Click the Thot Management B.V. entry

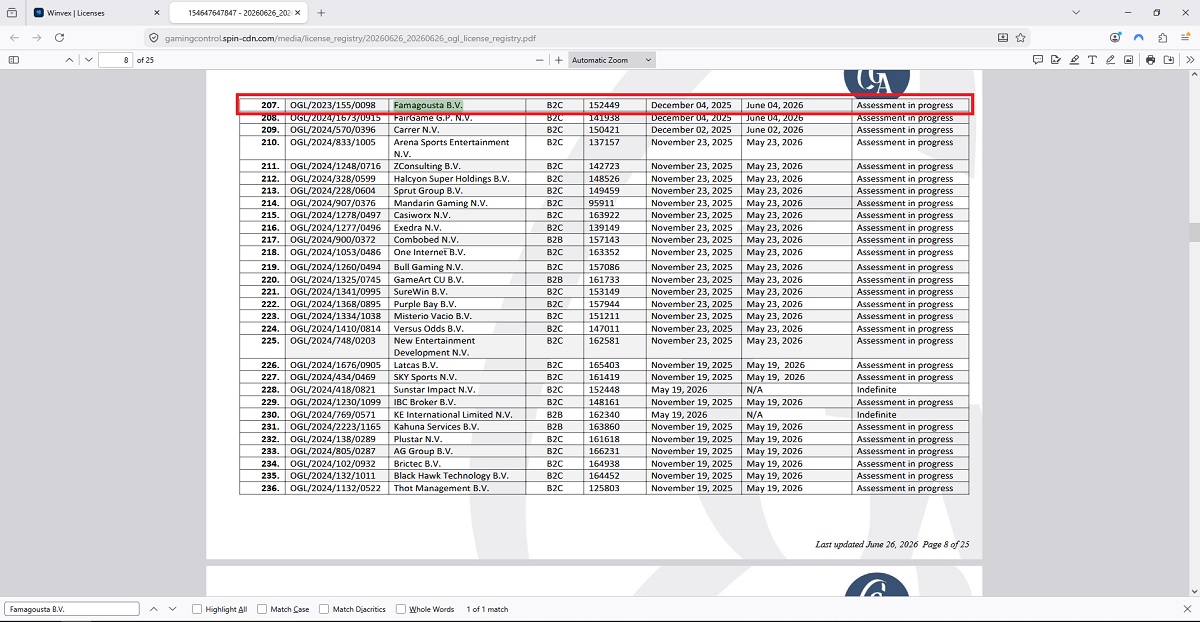point(441,488)
